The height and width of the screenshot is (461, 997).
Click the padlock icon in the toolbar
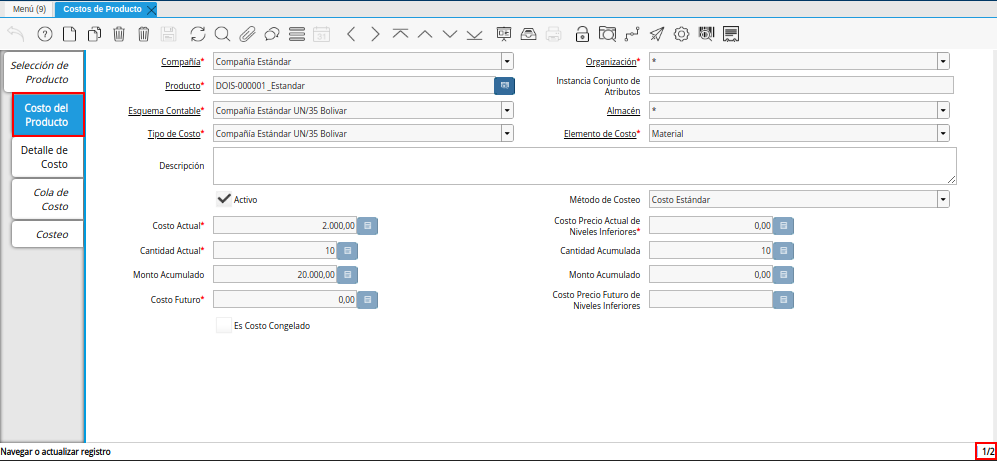tap(583, 34)
